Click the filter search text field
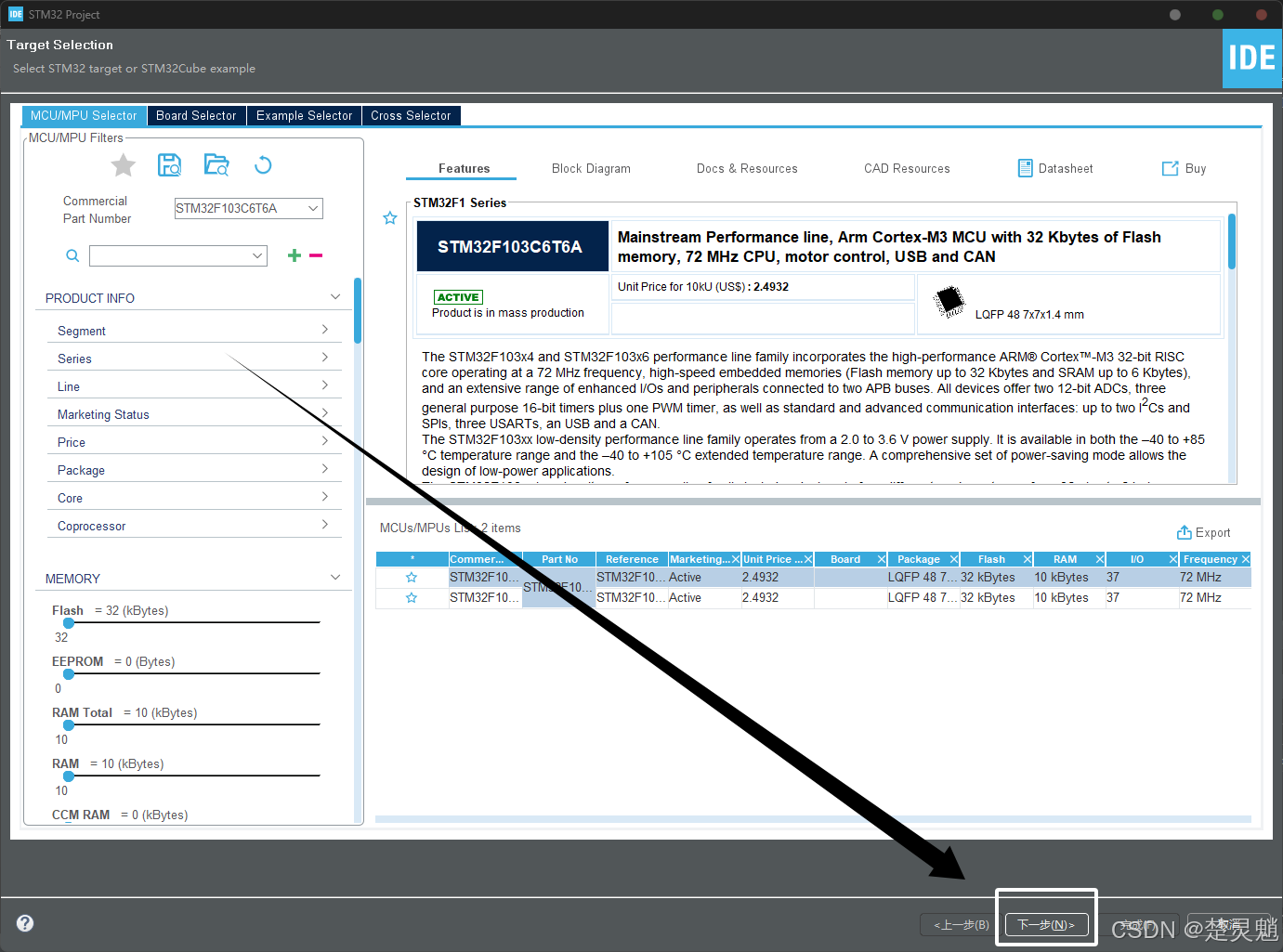This screenshot has height=952, width=1283. (x=170, y=255)
